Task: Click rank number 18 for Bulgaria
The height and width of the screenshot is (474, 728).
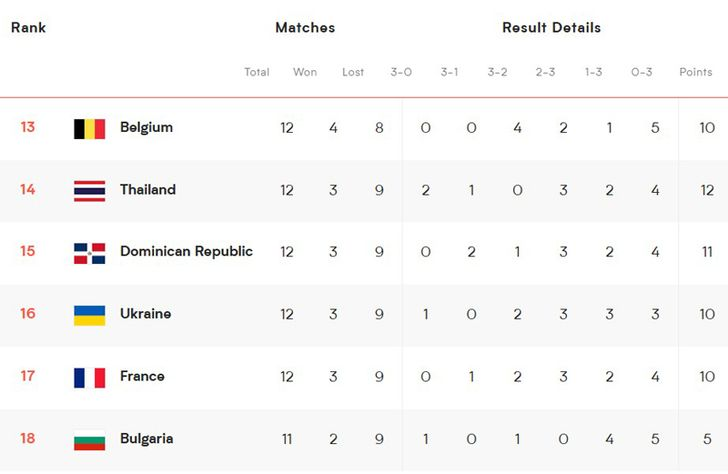Action: tap(27, 438)
